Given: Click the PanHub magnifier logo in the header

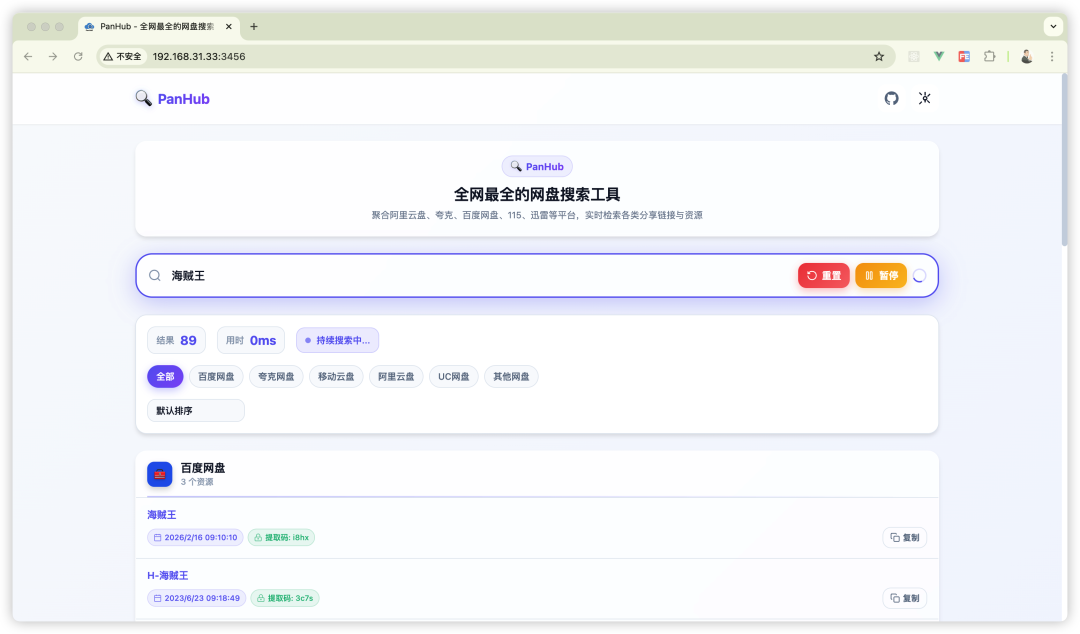Looking at the screenshot, I should [143, 98].
